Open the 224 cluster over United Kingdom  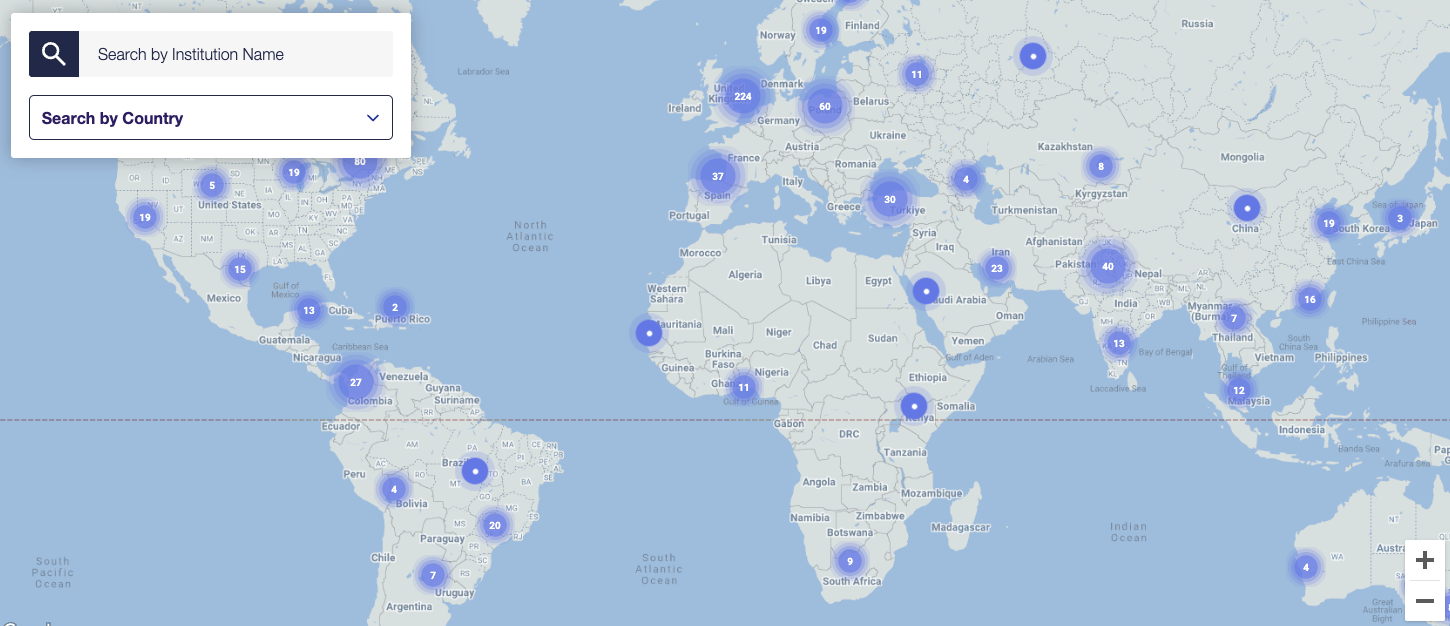(742, 97)
